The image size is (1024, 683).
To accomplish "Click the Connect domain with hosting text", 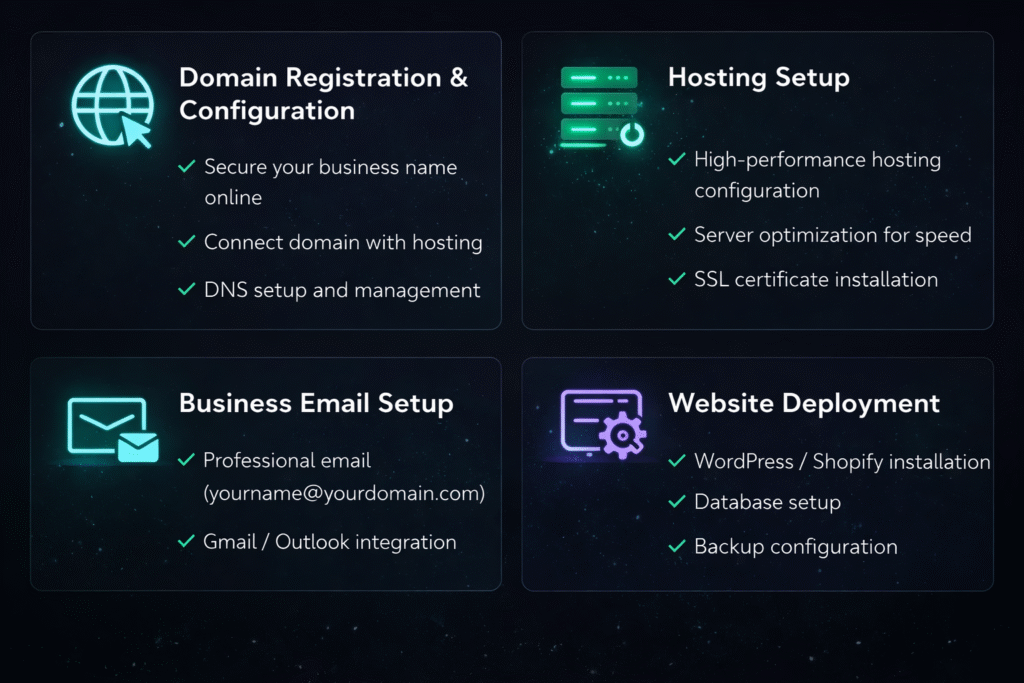I will pos(343,242).
